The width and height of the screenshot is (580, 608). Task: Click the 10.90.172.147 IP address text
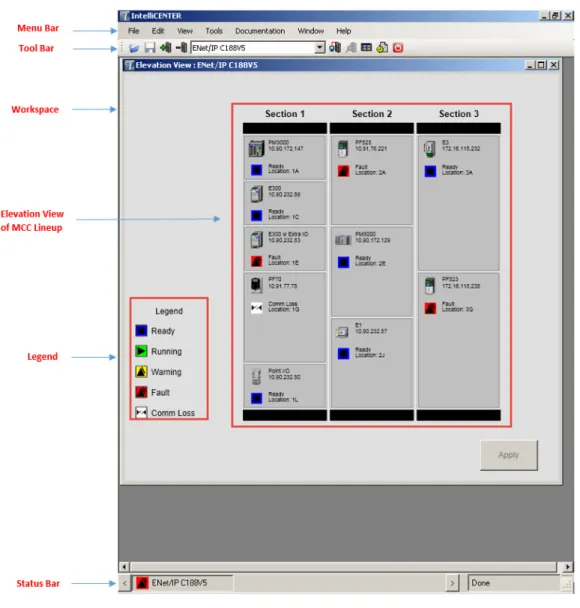pos(286,149)
